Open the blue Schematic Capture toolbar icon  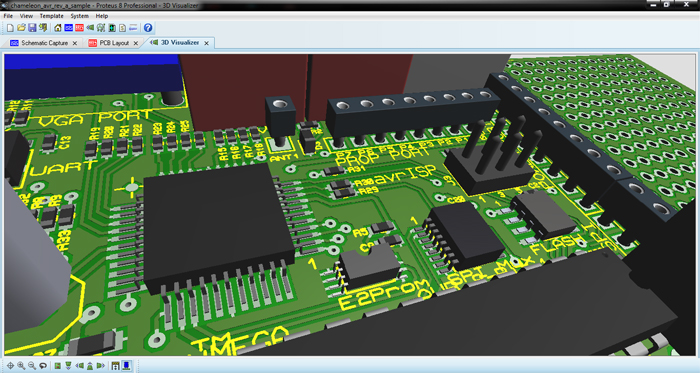68,28
